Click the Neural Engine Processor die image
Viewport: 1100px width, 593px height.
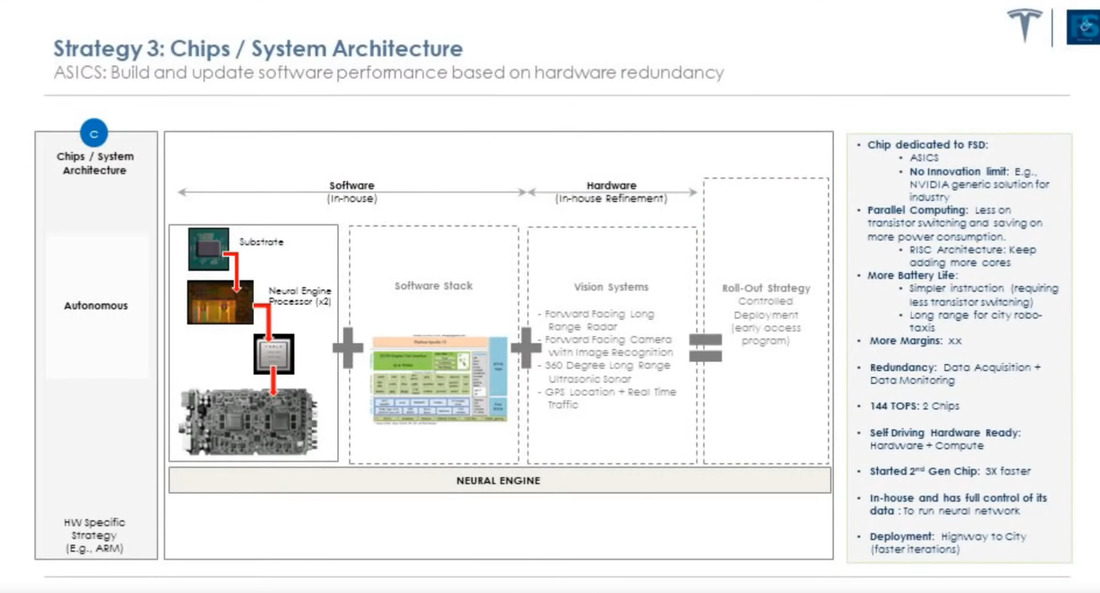pyautogui.click(x=220, y=302)
